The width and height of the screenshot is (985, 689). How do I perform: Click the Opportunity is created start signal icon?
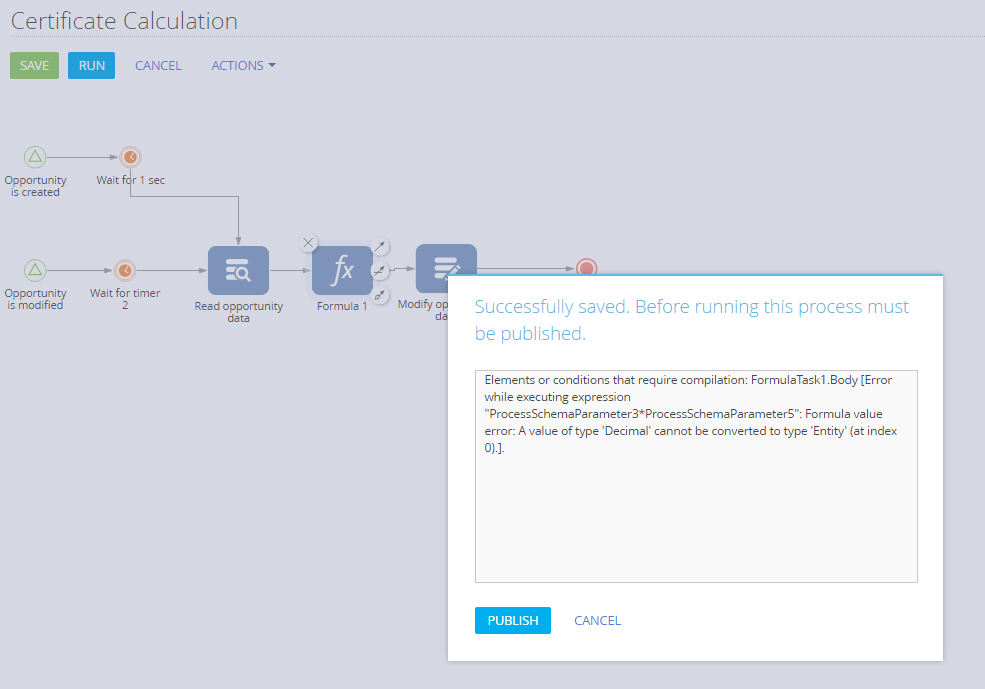35,157
